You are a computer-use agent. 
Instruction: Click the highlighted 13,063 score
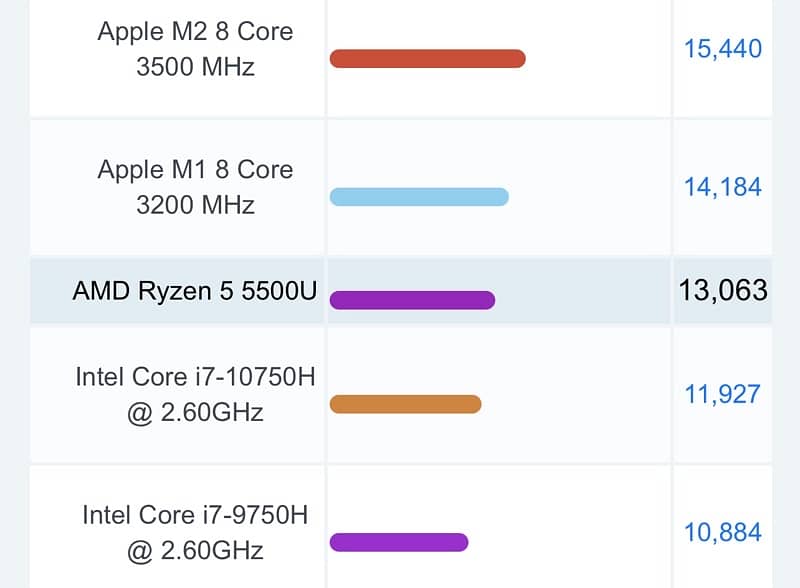pyautogui.click(x=722, y=291)
